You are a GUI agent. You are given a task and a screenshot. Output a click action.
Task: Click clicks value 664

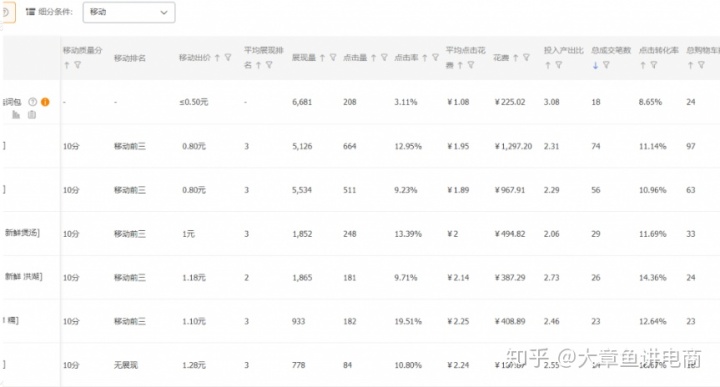pyautogui.click(x=349, y=146)
